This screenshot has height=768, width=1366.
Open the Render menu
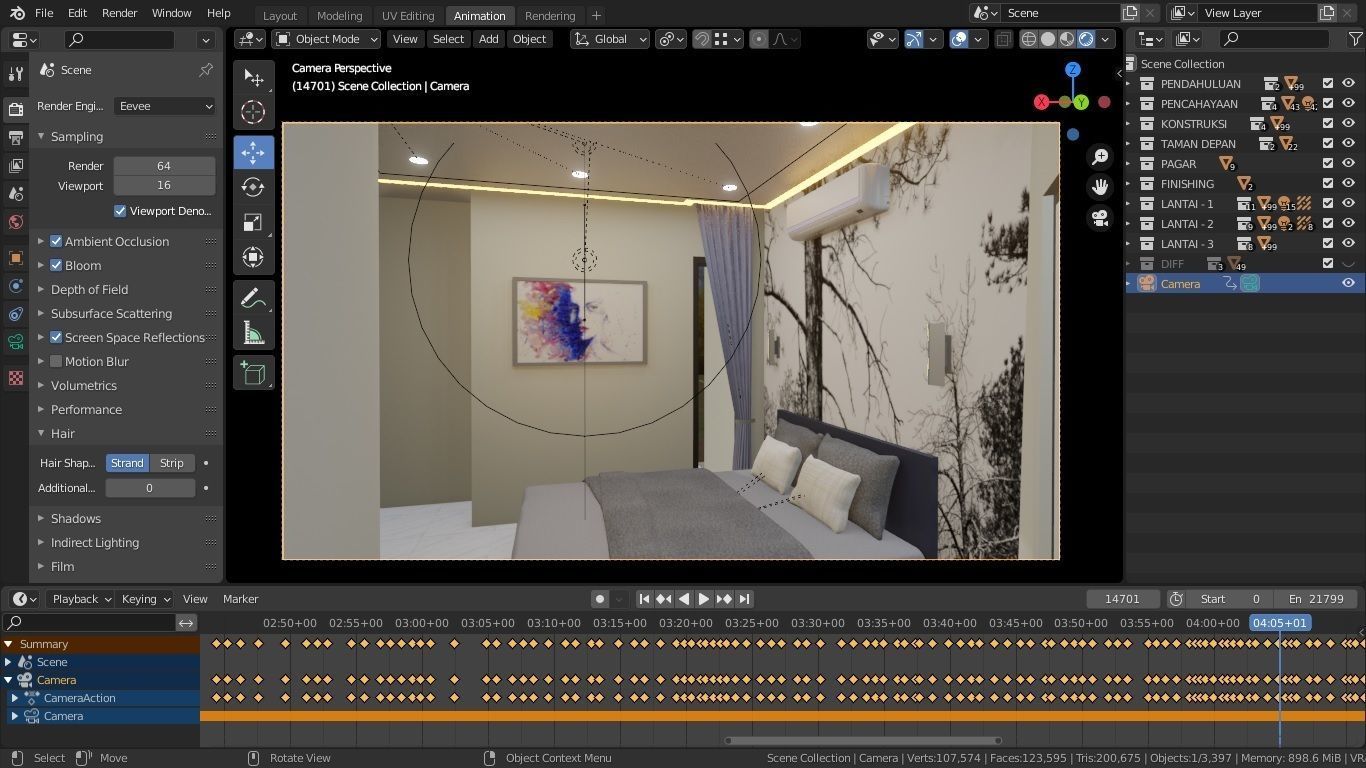pos(119,13)
